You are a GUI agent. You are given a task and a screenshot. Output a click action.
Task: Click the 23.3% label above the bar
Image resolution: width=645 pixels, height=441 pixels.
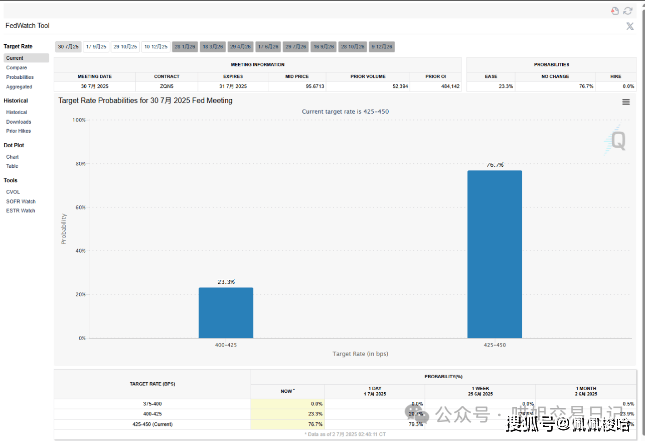[226, 282]
